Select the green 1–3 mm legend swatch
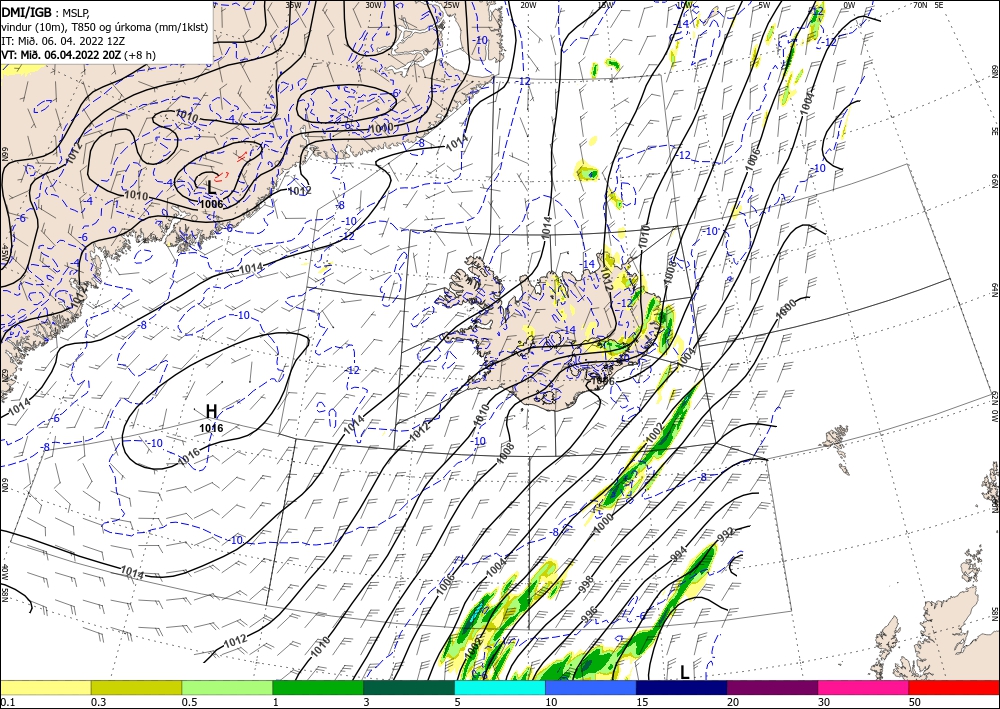Image resolution: width=1000 pixels, height=709 pixels. pyautogui.click(x=318, y=687)
